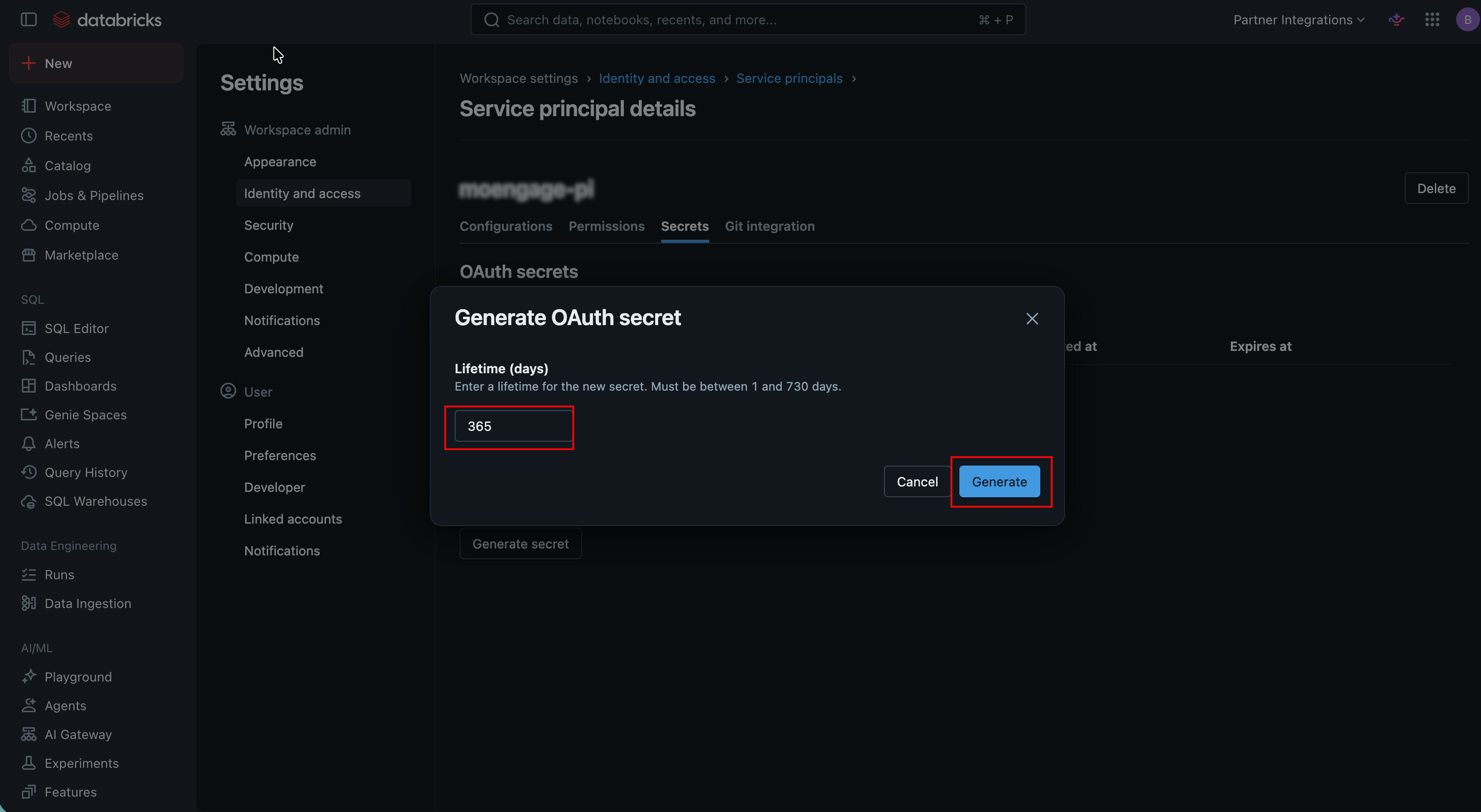Click the Generate secret button
1481x812 pixels.
click(520, 543)
